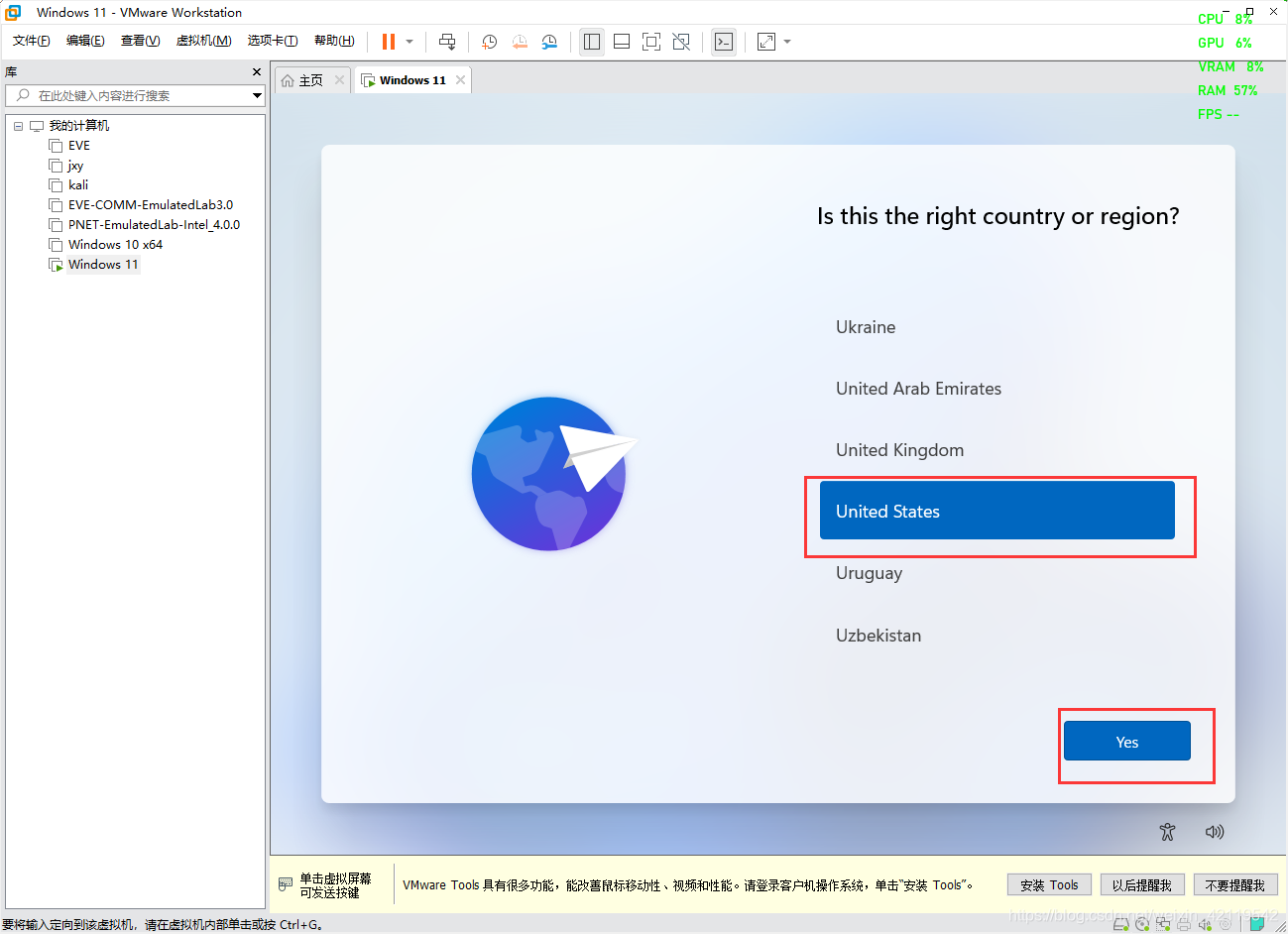Click the printer status bar icon
Screen dimensions: 1288x934
pyautogui.click(x=1184, y=924)
